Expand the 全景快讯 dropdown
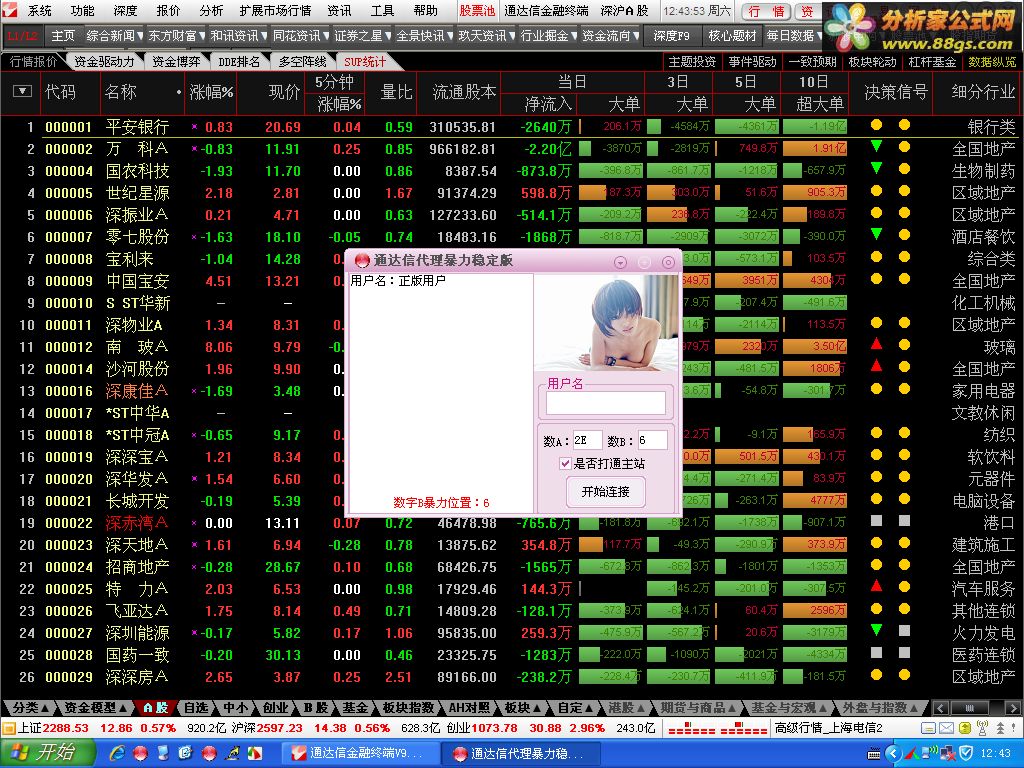Viewport: 1024px width, 768px height. click(x=424, y=35)
